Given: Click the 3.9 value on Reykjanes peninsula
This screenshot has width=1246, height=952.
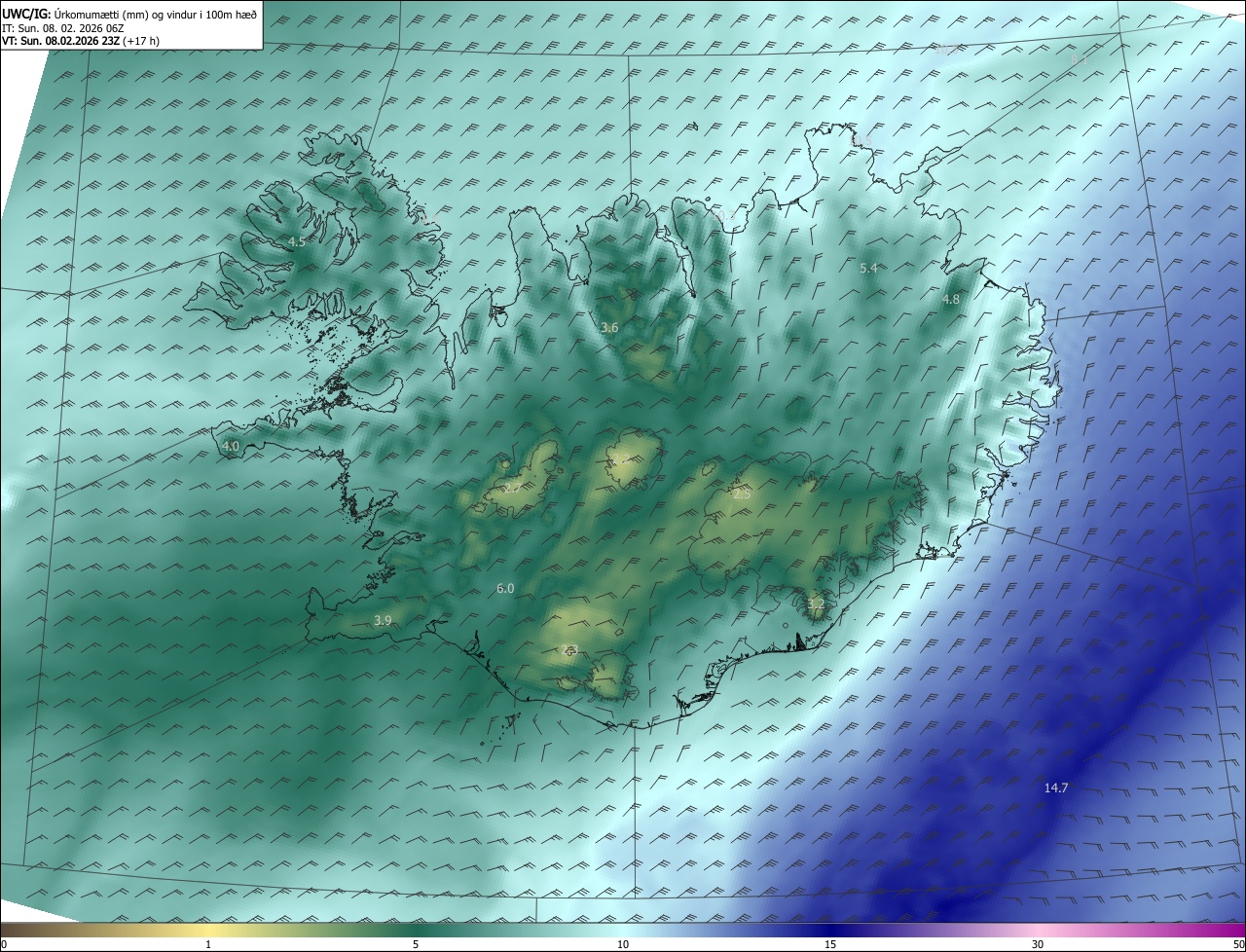Looking at the screenshot, I should pyautogui.click(x=383, y=621).
